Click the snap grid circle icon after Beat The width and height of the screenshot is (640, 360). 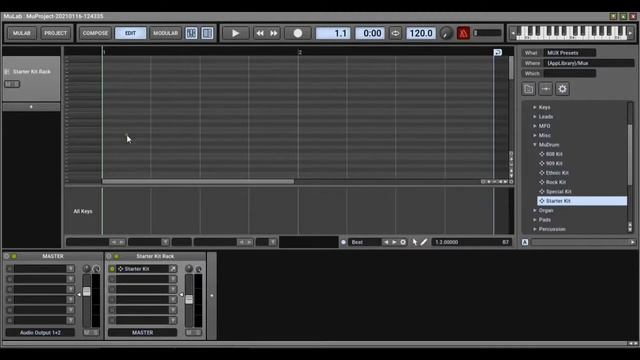click(403, 242)
